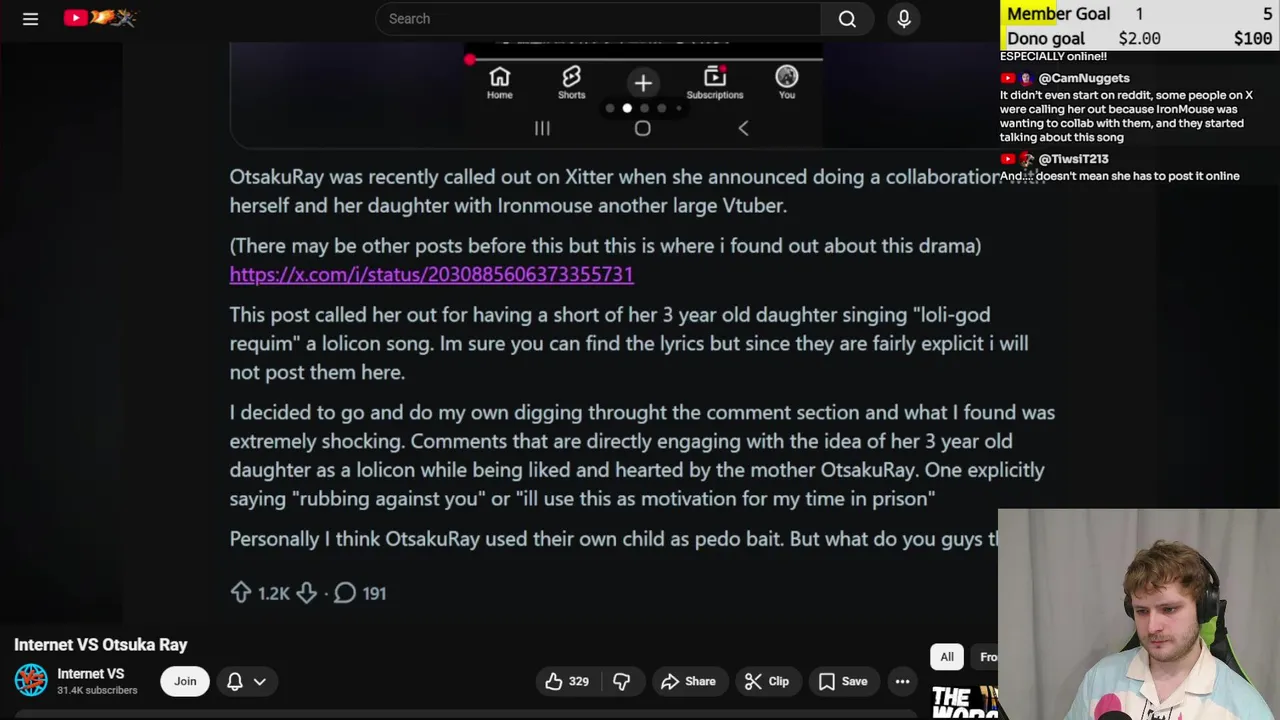Tap the You profile icon in the phone screenshot

(x=787, y=83)
